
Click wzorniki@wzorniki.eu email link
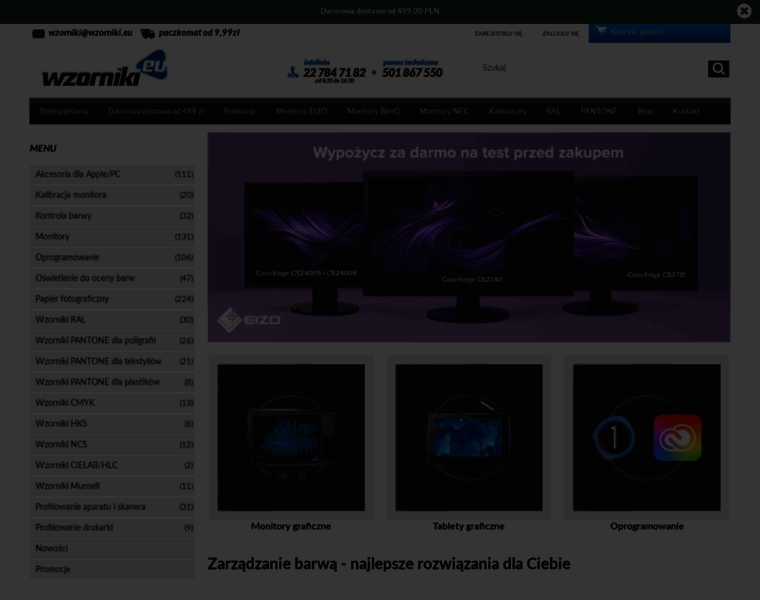coord(90,32)
